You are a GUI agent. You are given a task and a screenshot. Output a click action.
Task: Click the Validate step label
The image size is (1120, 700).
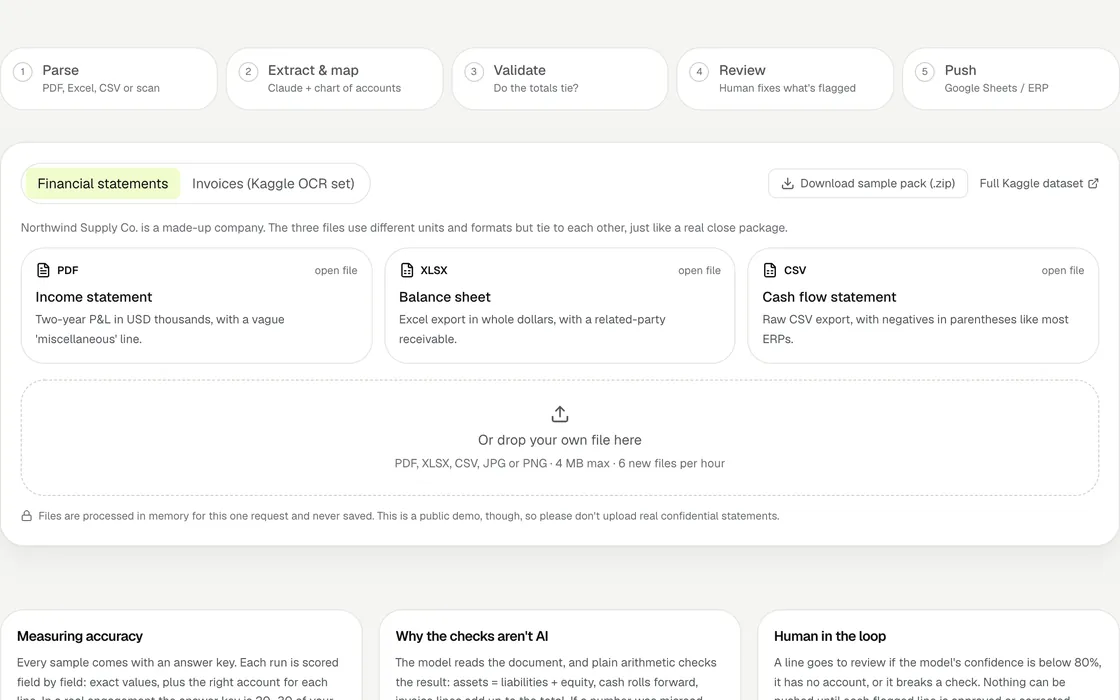[x=519, y=70]
